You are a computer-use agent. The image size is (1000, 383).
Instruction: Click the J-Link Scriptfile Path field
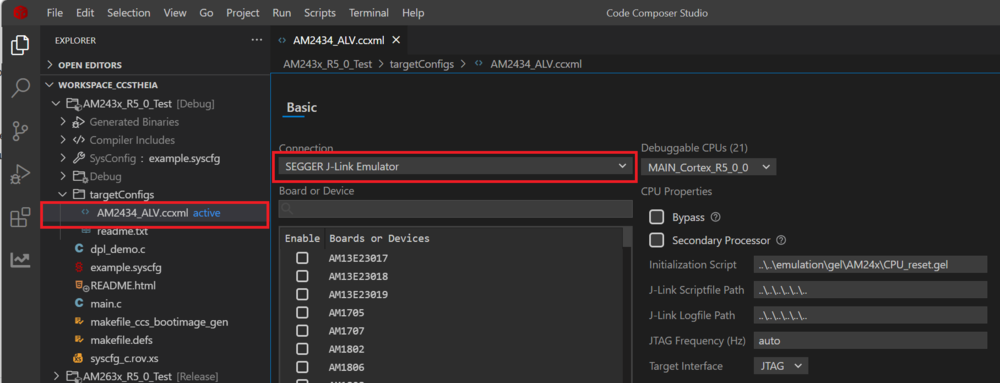pos(870,290)
